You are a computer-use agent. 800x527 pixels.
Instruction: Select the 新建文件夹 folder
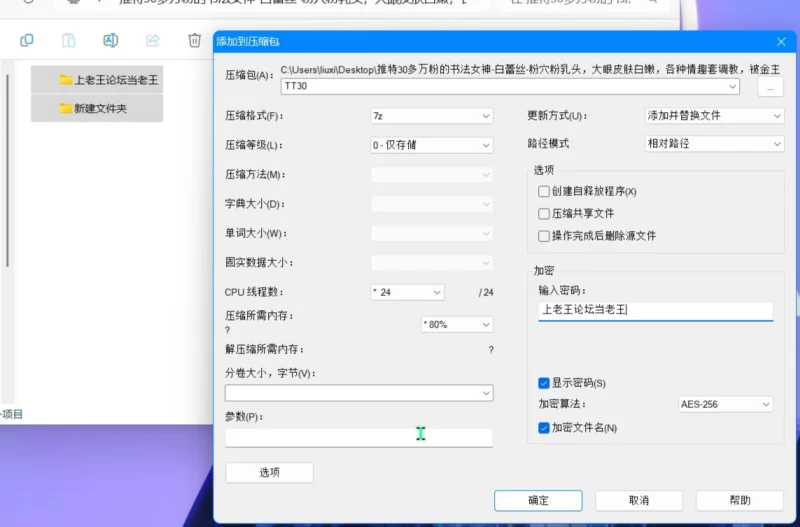click(x=97, y=108)
